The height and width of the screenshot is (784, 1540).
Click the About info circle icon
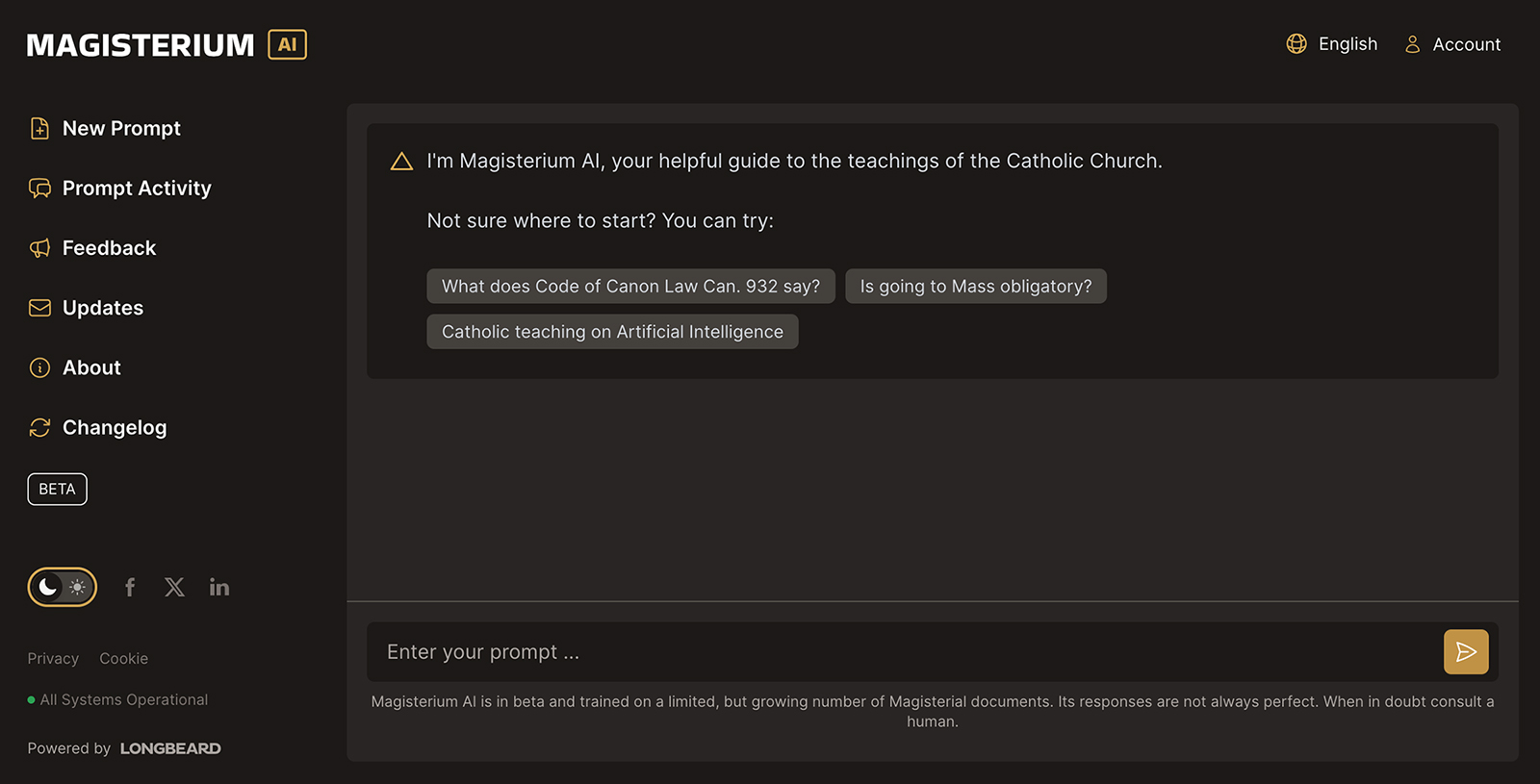click(39, 367)
